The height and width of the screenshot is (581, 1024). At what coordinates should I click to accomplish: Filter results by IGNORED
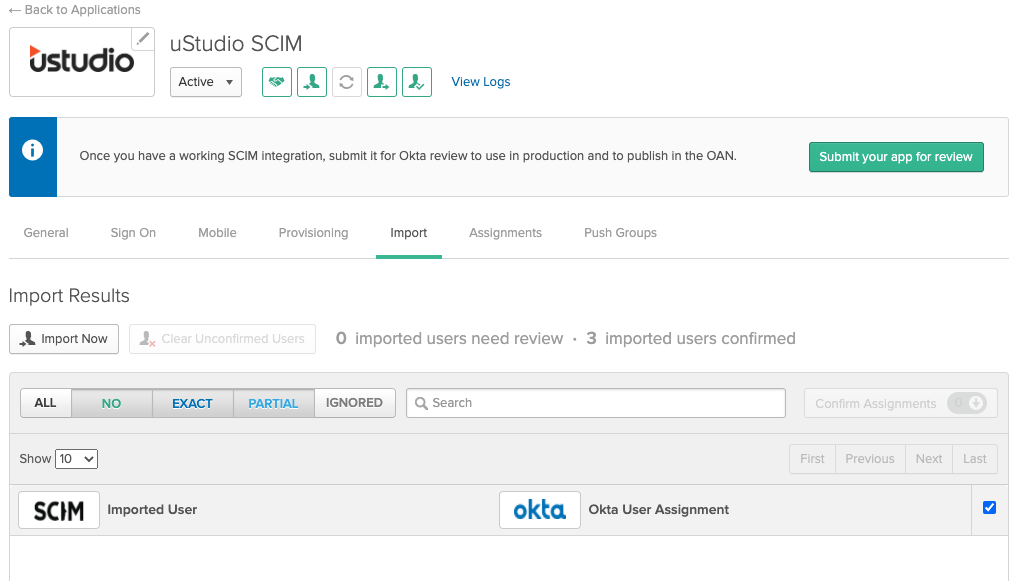355,403
